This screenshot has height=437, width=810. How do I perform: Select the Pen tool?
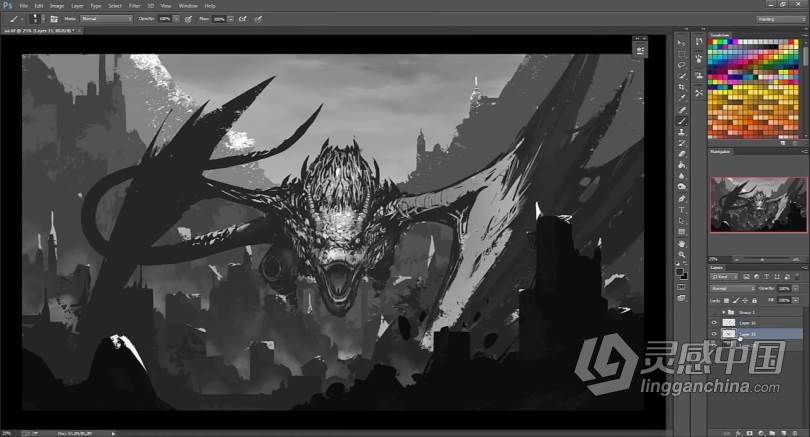click(x=682, y=199)
